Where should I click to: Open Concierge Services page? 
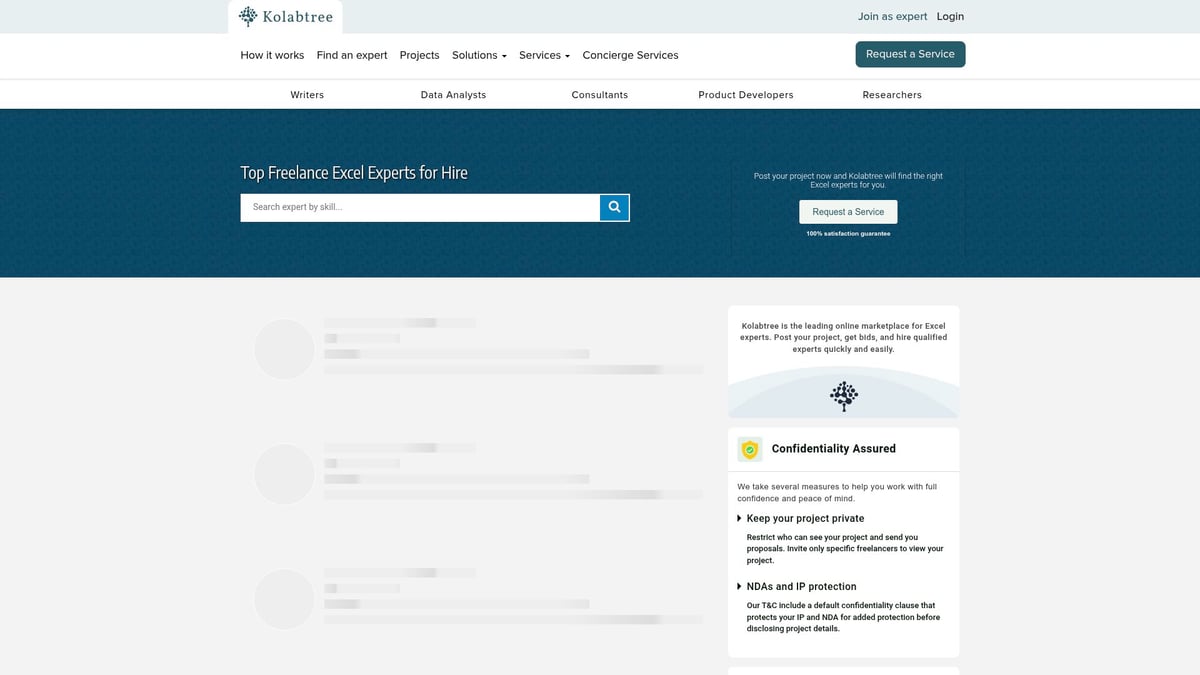point(630,55)
